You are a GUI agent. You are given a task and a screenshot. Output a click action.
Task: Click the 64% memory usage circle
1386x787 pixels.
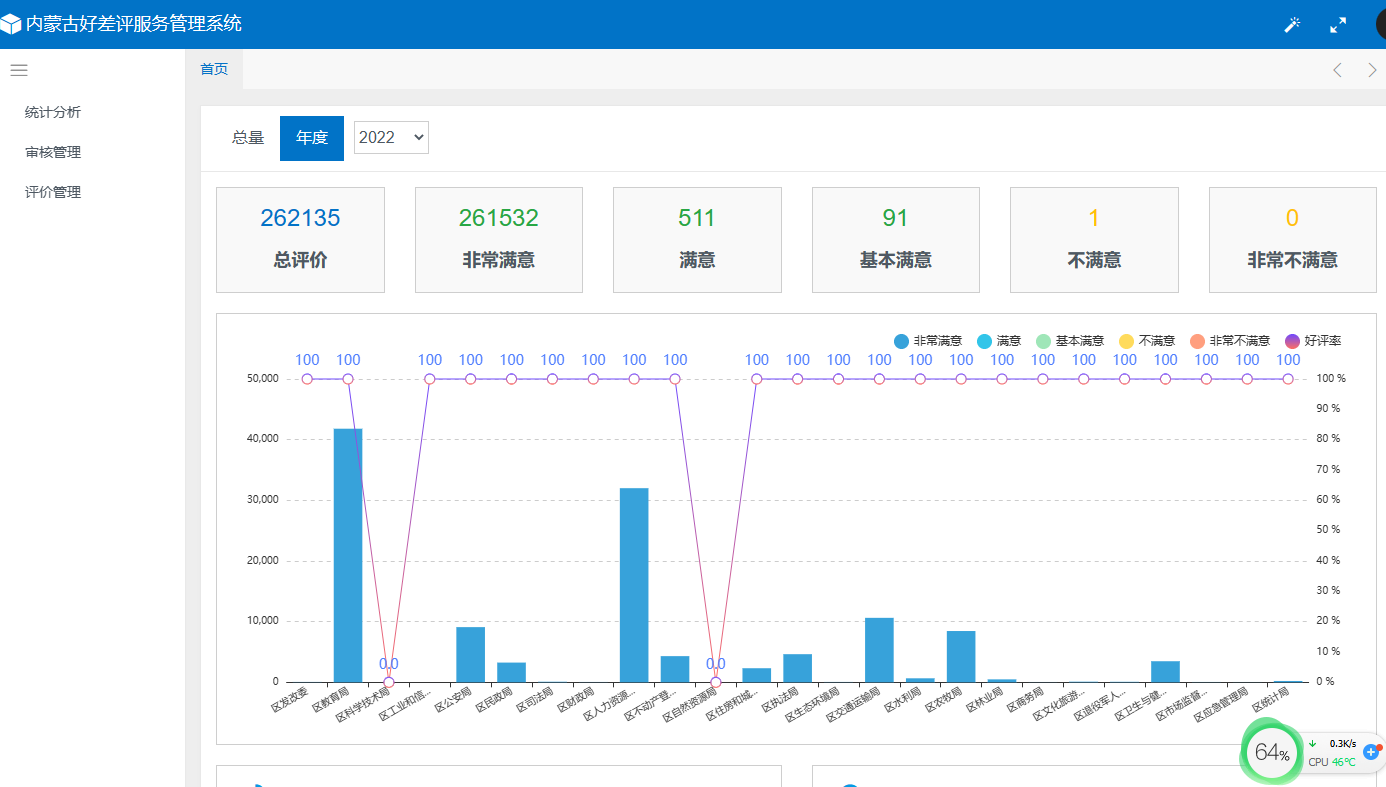[1271, 753]
